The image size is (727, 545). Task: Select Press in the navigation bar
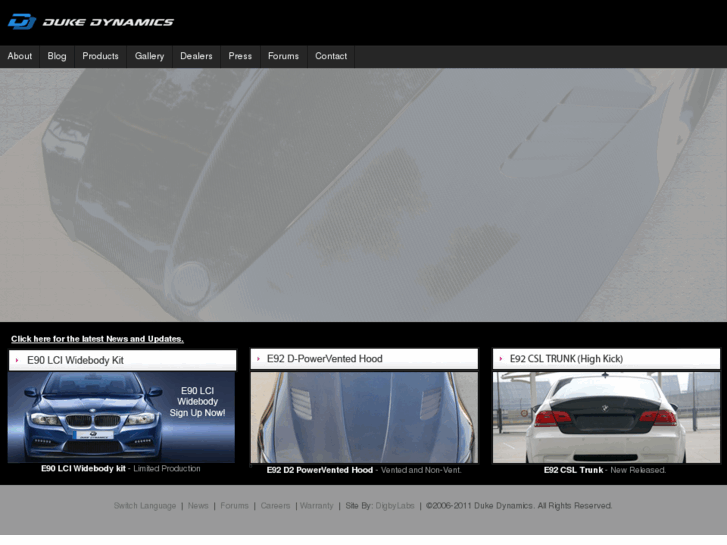240,56
